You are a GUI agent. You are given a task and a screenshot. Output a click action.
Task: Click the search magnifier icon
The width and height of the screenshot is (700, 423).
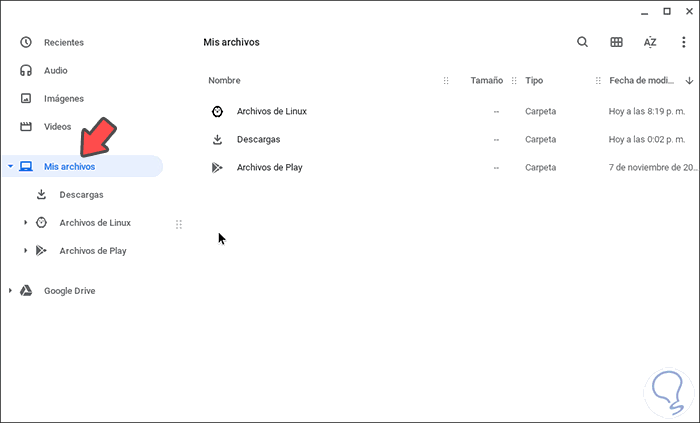pyautogui.click(x=583, y=42)
